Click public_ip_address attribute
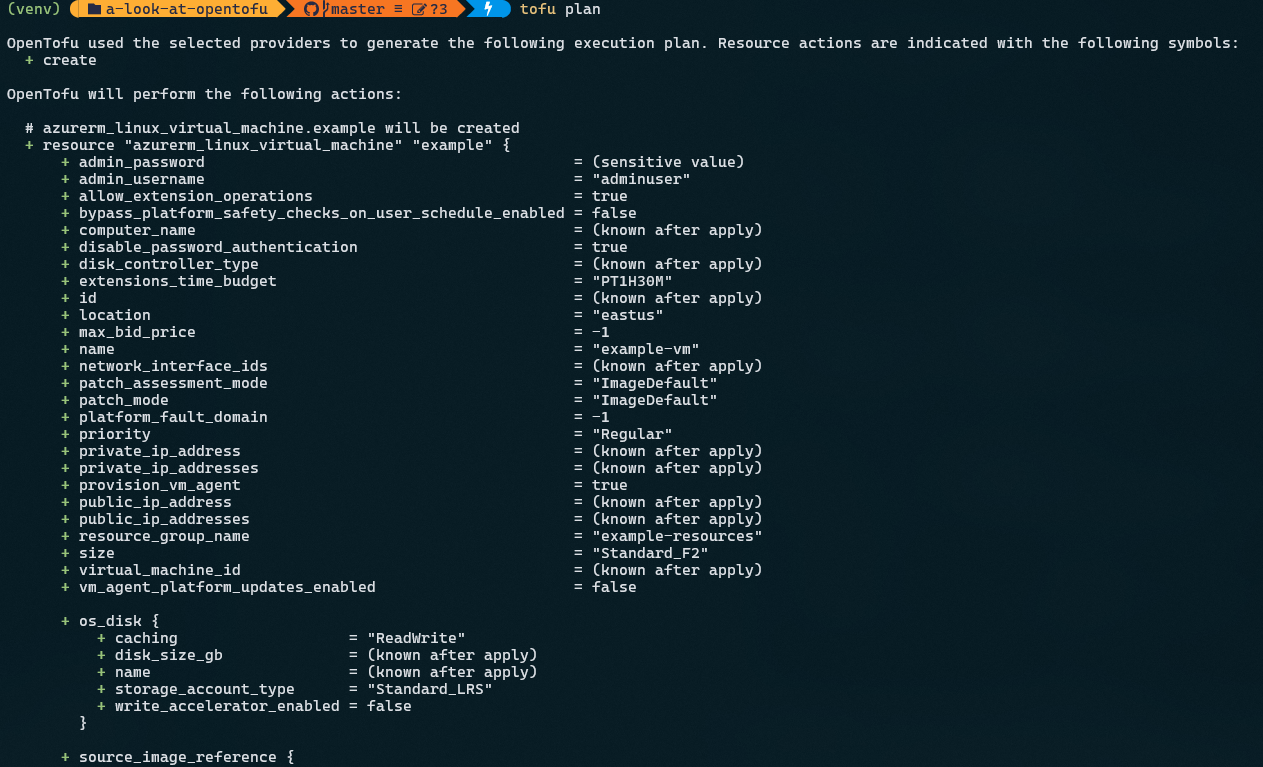The height and width of the screenshot is (767, 1263). click(155, 502)
